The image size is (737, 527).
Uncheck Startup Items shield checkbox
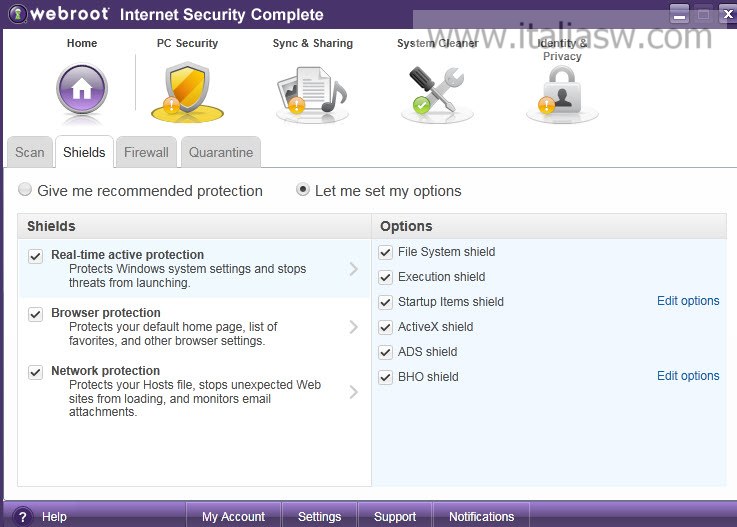tap(385, 302)
